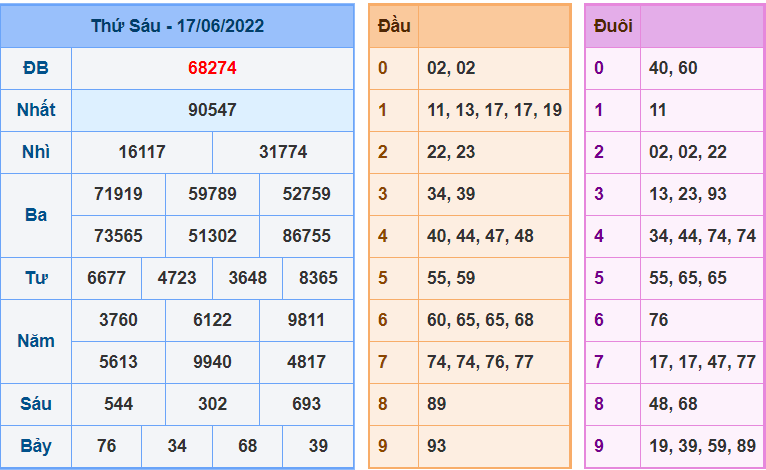Click the Đầu row value 93
Image resolution: width=766 pixels, height=470 pixels.
click(437, 446)
